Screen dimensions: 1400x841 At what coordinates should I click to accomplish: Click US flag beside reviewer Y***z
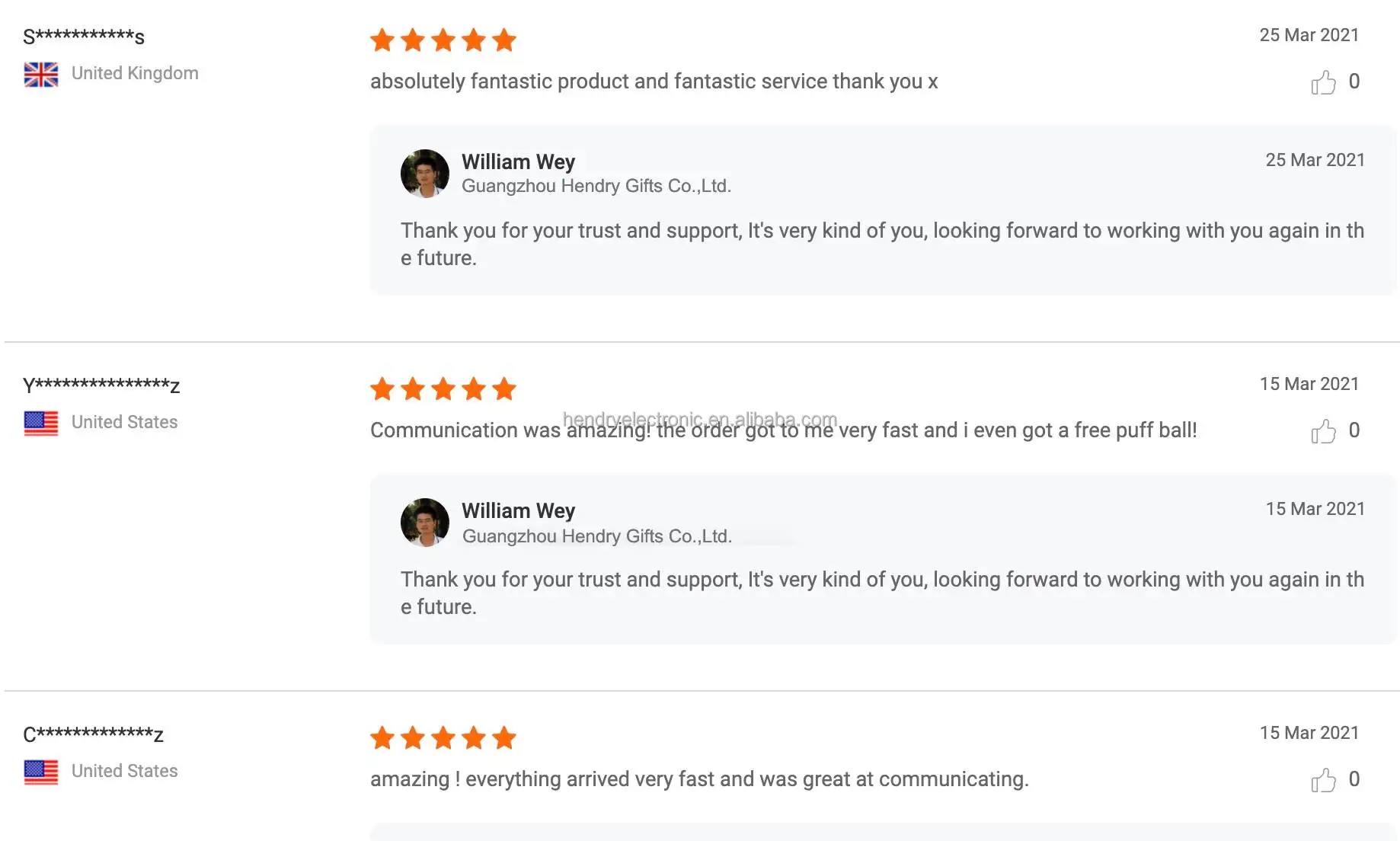coord(41,423)
